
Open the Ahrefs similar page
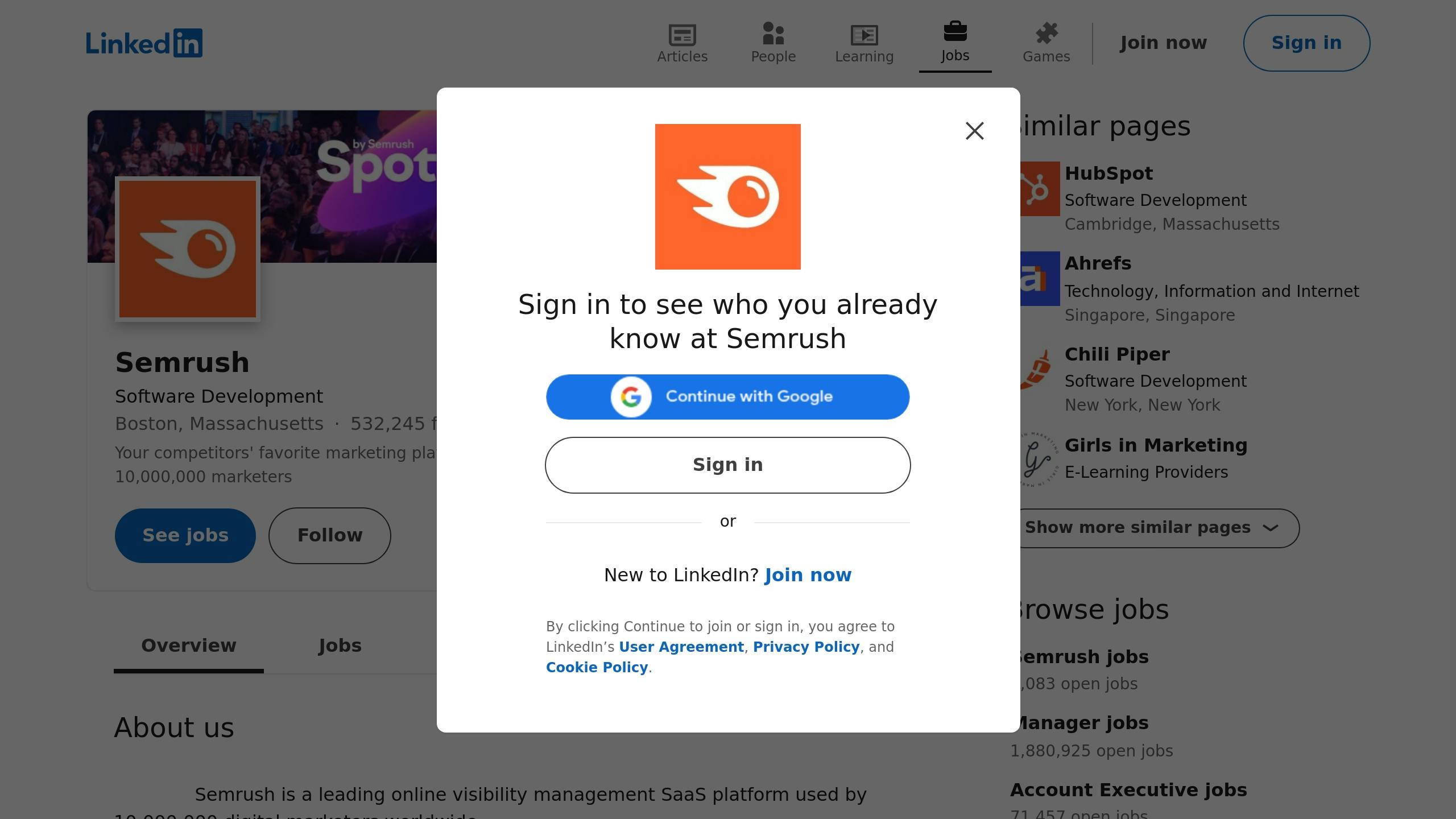tap(1098, 264)
